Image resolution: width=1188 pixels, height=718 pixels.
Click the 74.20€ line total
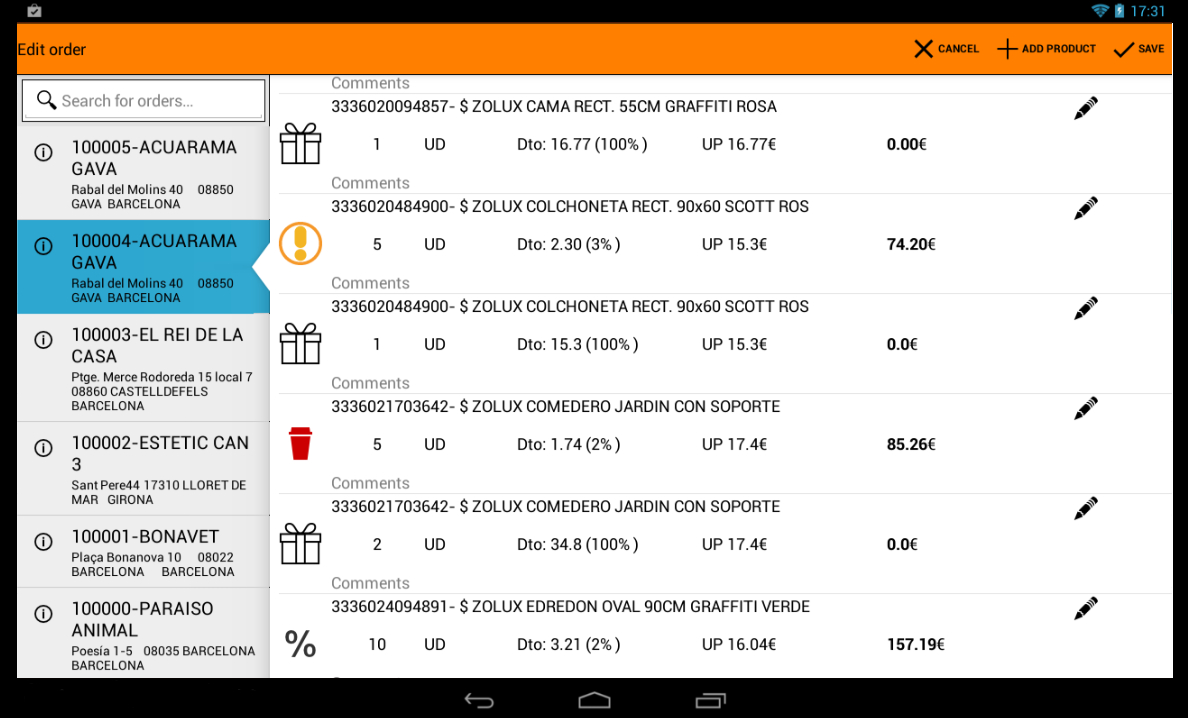pos(911,245)
